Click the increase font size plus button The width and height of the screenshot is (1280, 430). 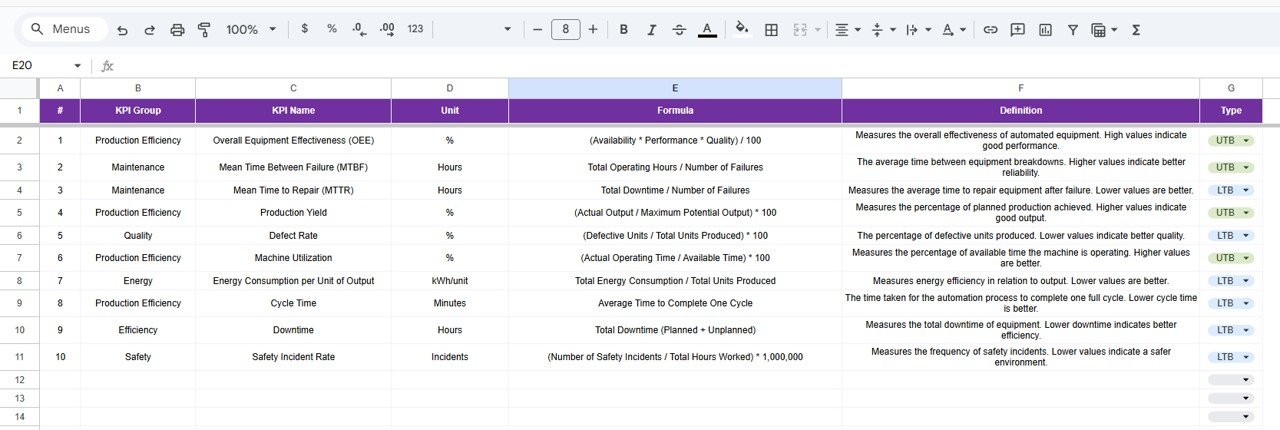pos(593,30)
